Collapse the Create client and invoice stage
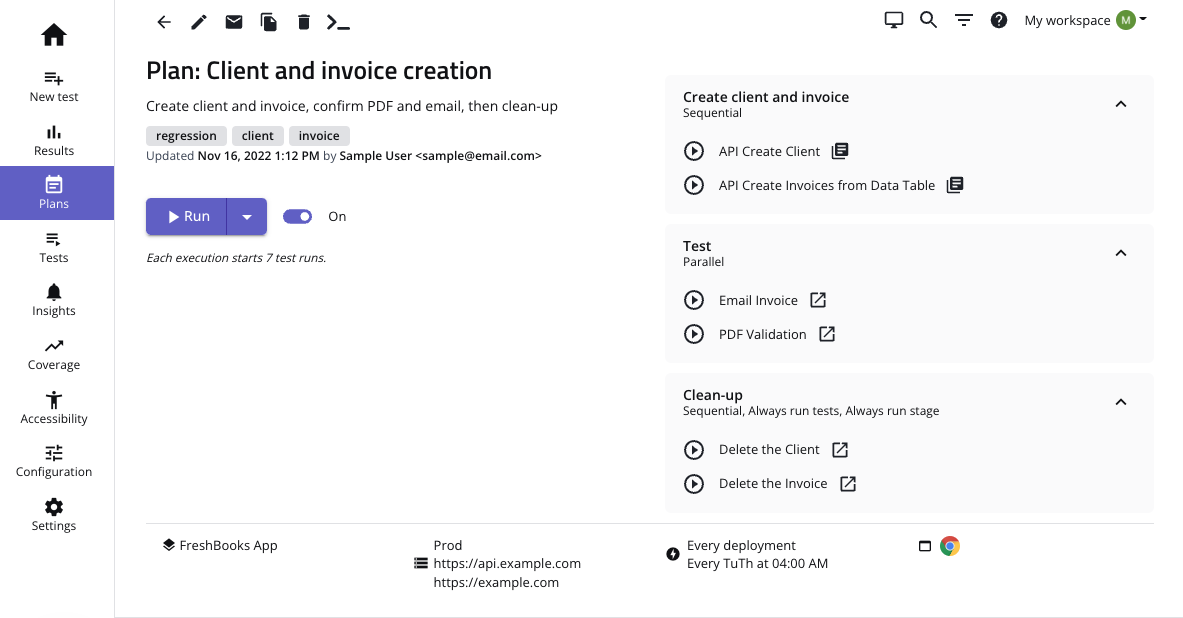The width and height of the screenshot is (1183, 618). click(x=1120, y=104)
